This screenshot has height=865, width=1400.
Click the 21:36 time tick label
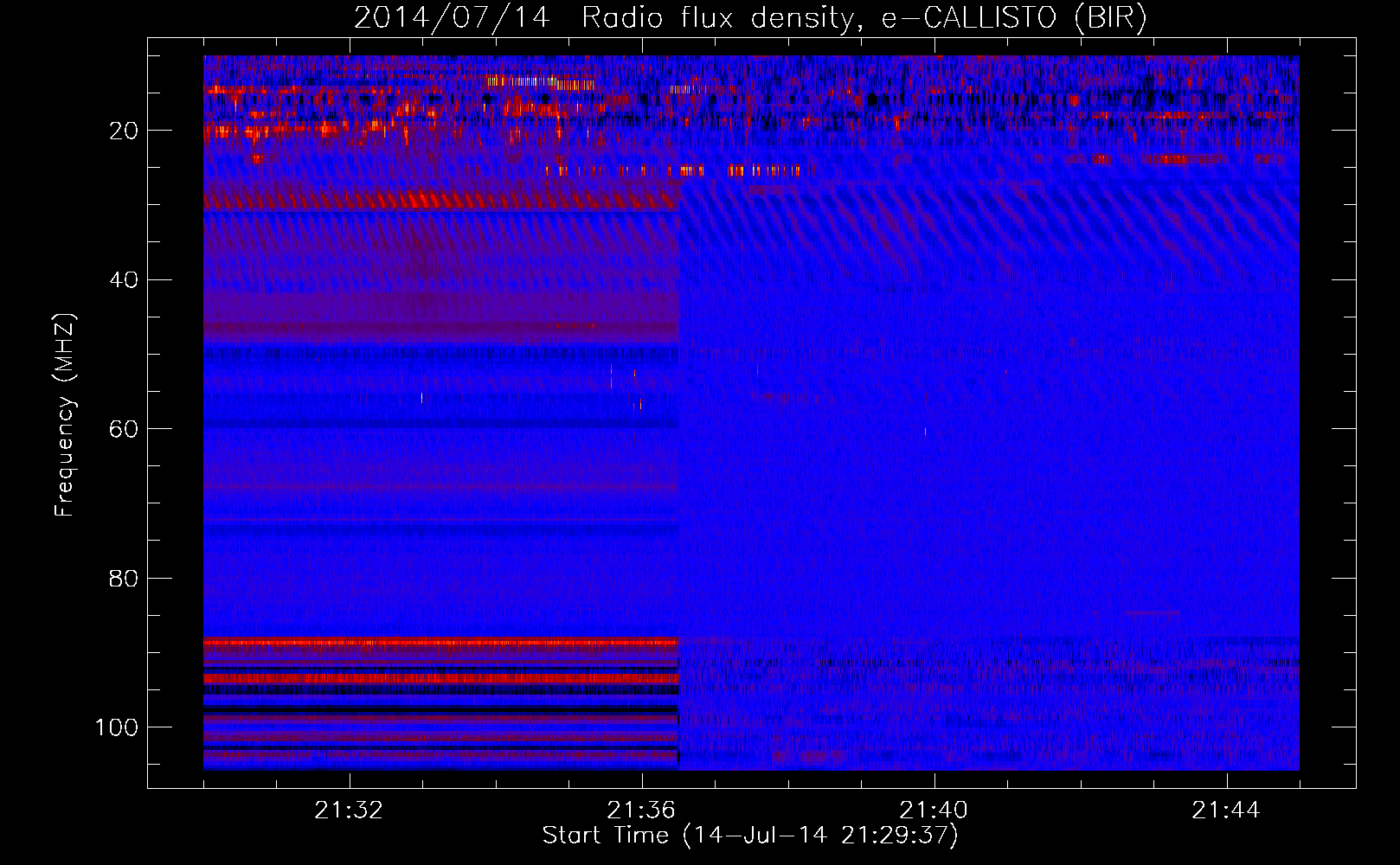pos(641,811)
